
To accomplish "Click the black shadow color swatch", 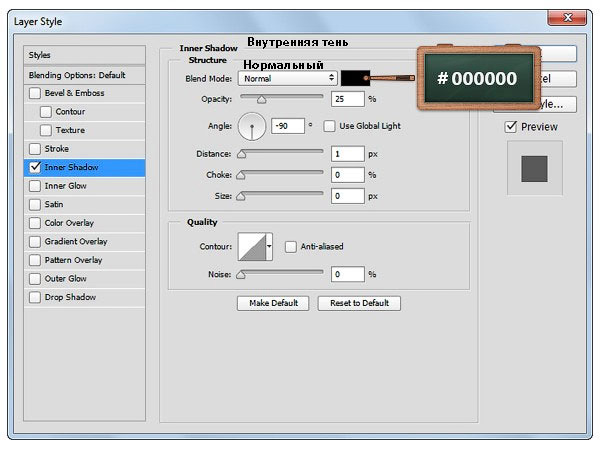I will [x=355, y=78].
